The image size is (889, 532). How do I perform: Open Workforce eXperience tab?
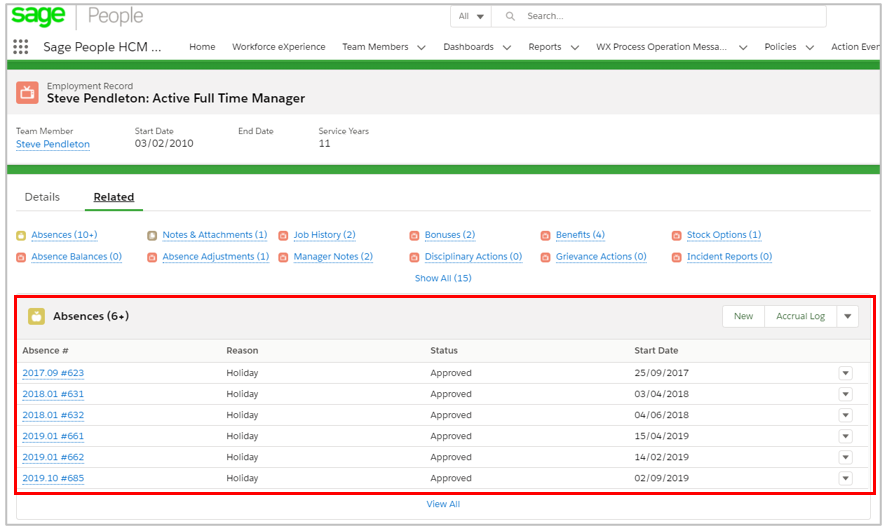278,47
